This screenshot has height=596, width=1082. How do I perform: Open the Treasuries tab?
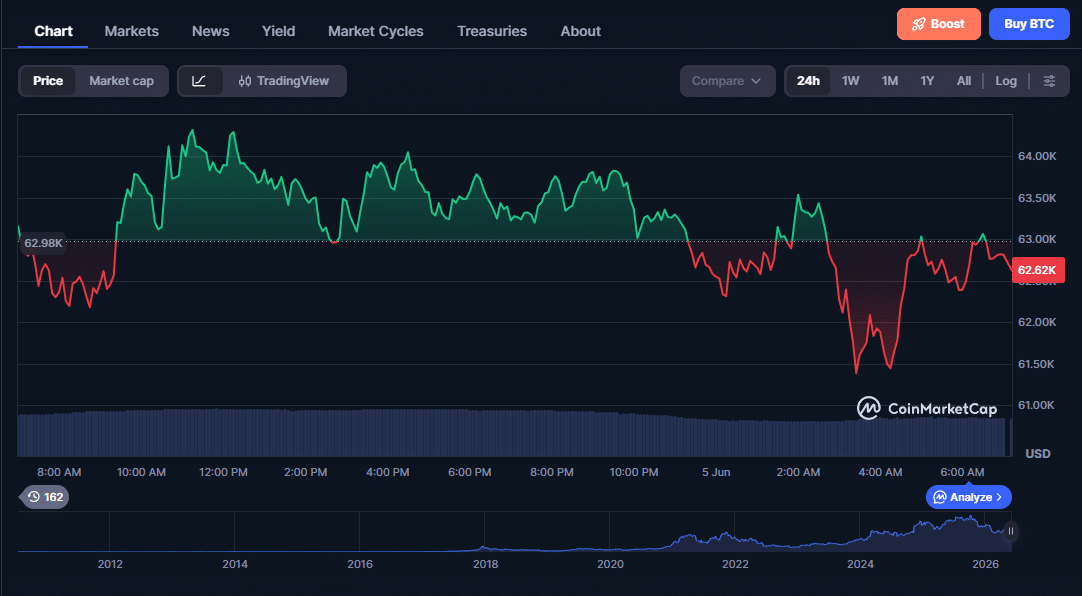pyautogui.click(x=492, y=31)
